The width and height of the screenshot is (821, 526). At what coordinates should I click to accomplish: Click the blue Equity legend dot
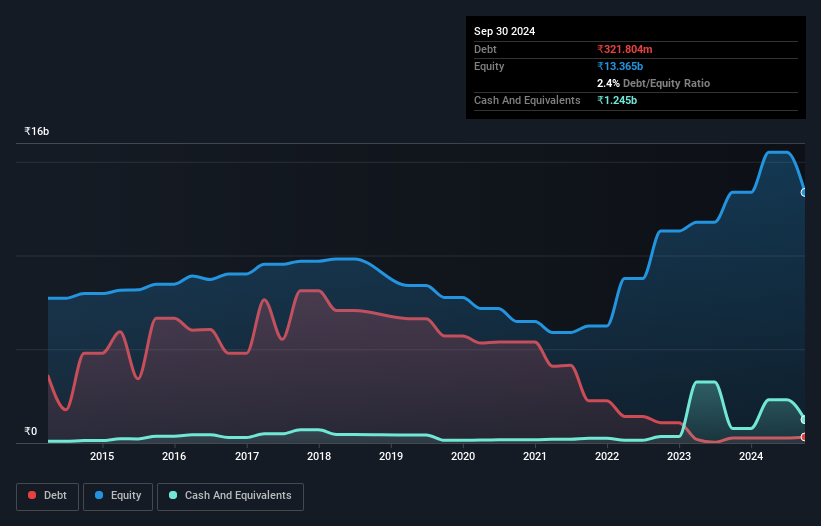tap(99, 495)
